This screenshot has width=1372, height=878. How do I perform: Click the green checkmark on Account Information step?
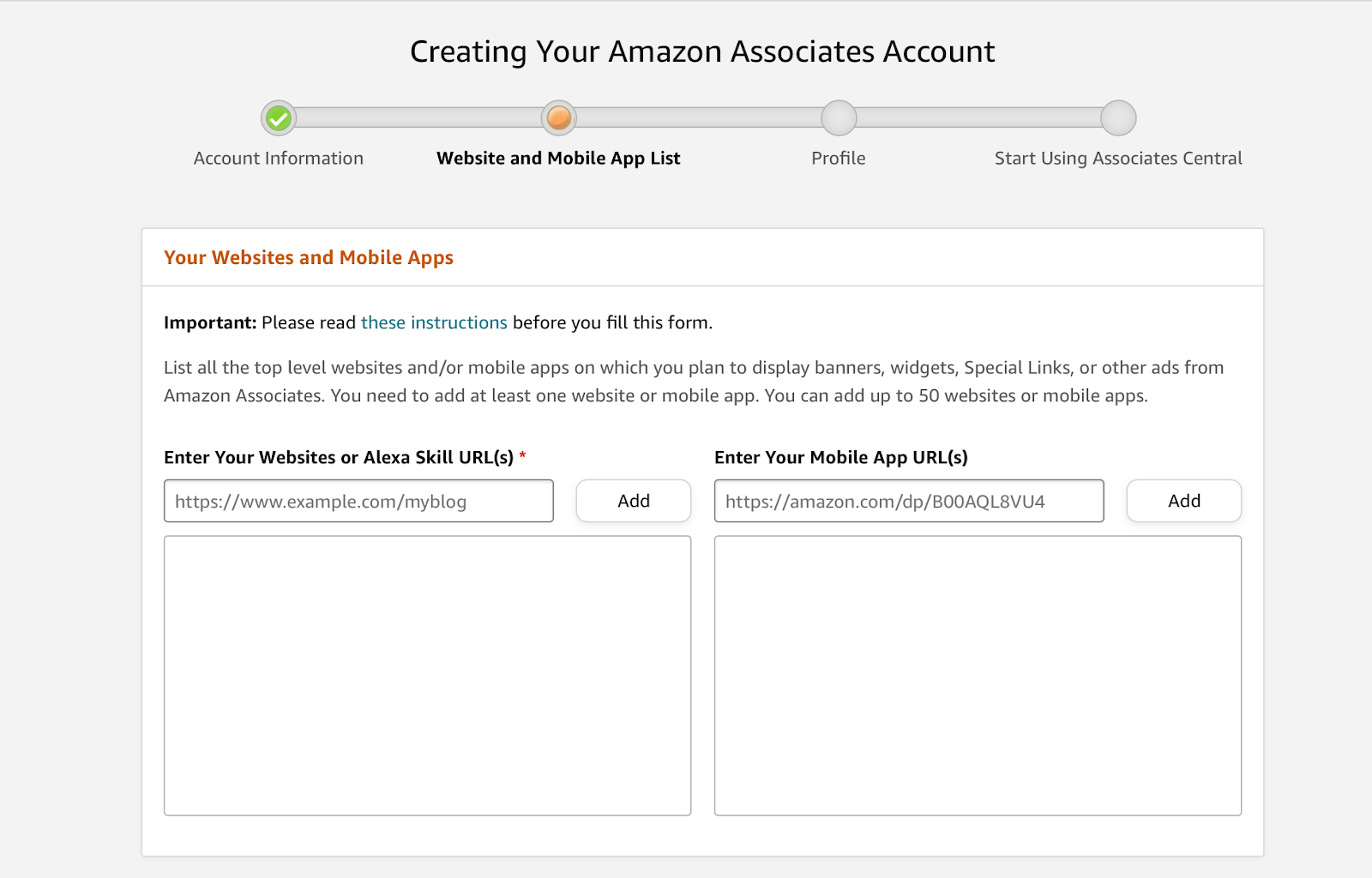click(278, 118)
